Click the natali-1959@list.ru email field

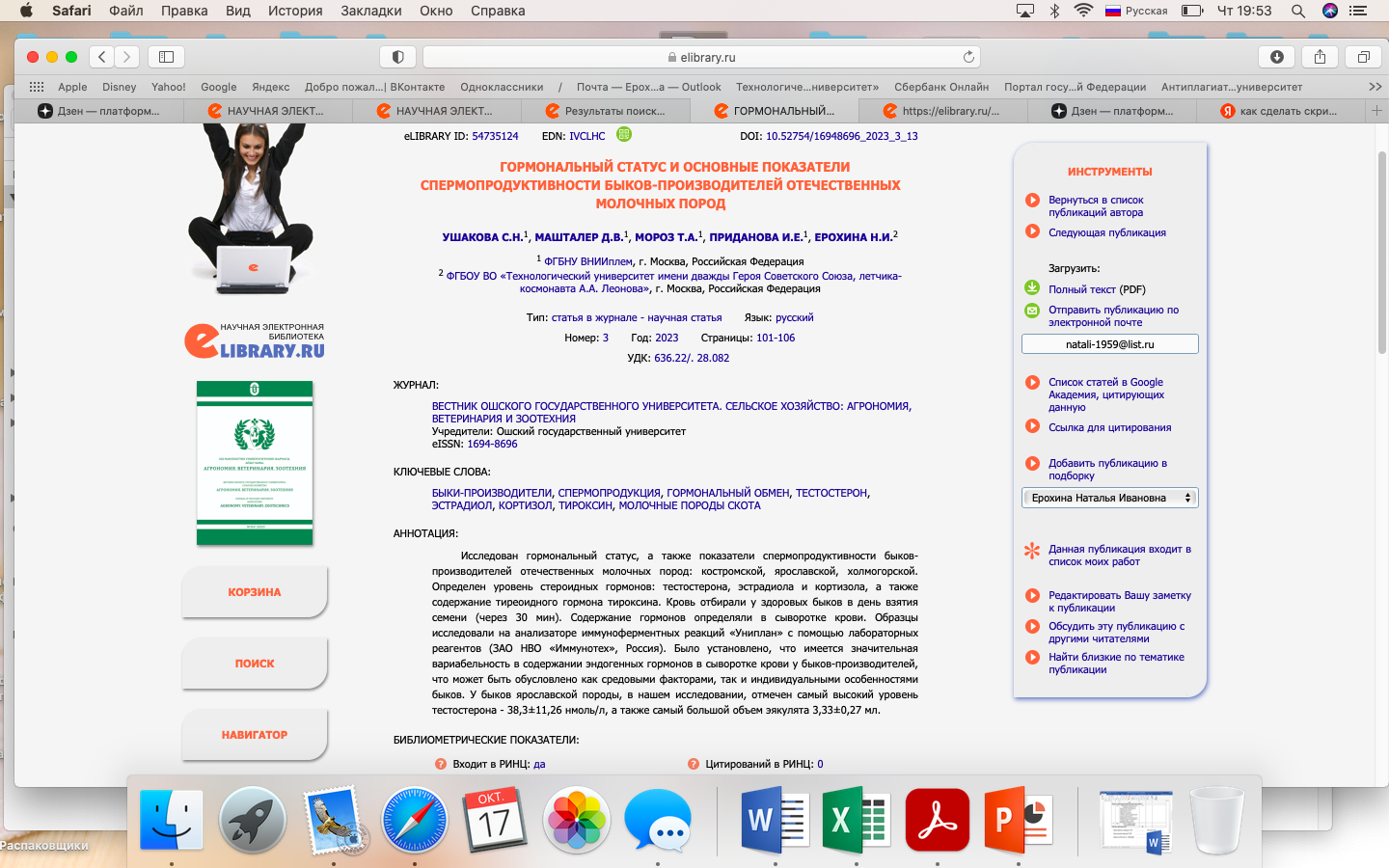[x=1109, y=344]
